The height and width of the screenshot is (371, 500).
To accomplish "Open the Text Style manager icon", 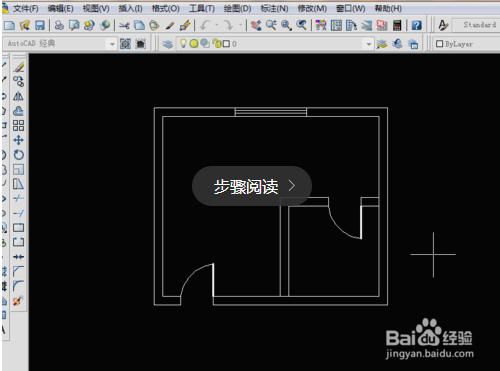I will pyautogui.click(x=443, y=25).
